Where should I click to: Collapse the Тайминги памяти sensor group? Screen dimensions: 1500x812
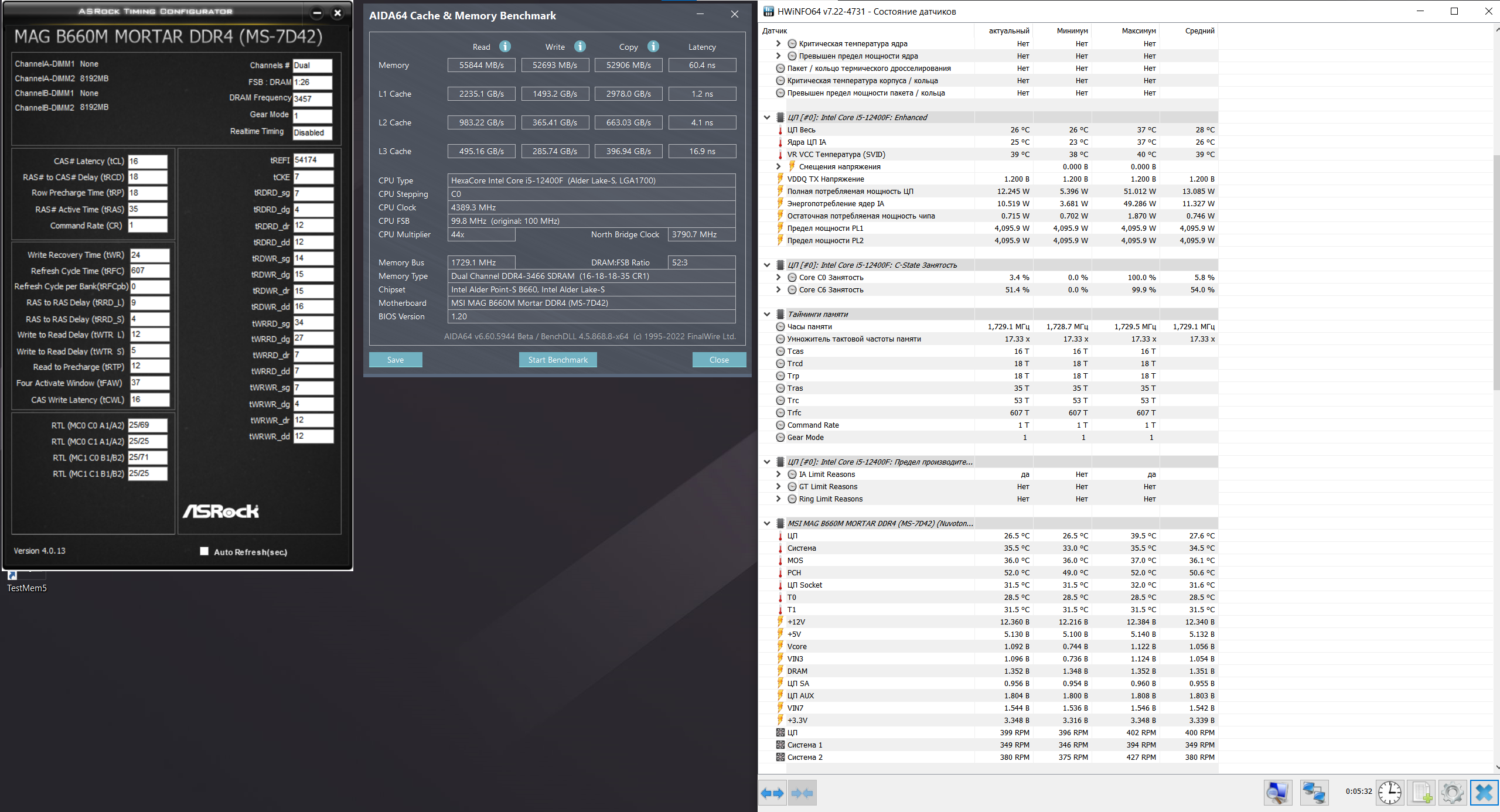coord(767,315)
